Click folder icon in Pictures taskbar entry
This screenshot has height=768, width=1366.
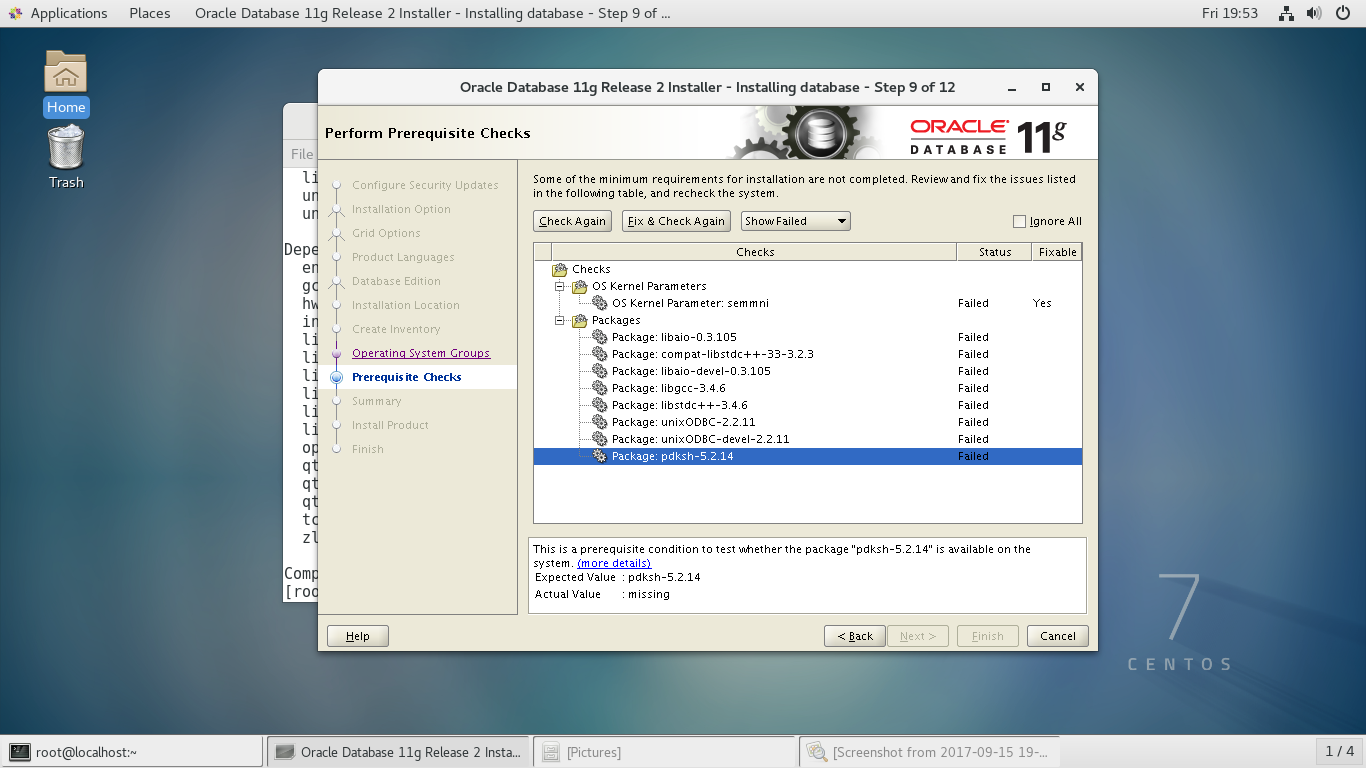click(x=551, y=752)
